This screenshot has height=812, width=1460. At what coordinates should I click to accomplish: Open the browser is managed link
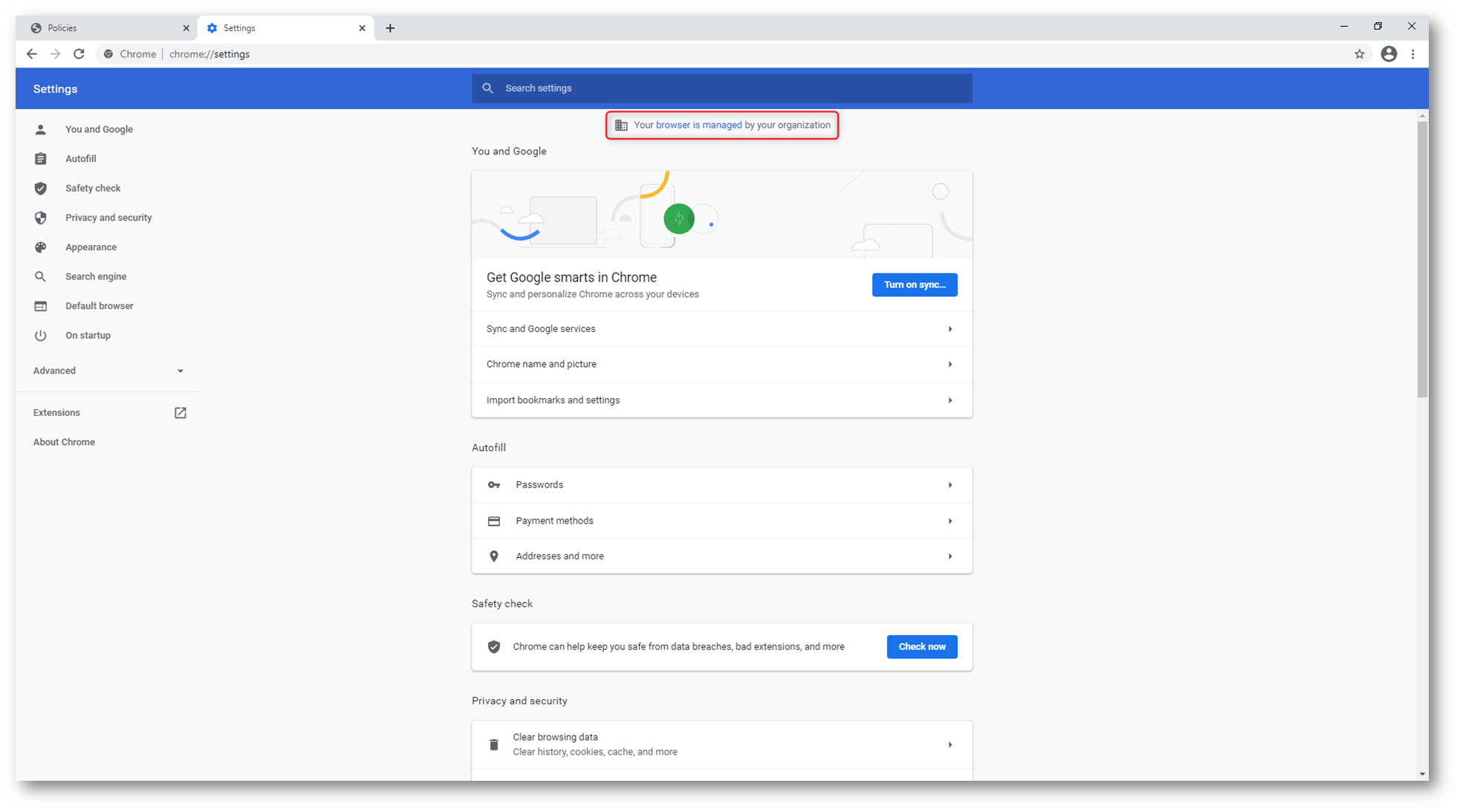pos(698,125)
